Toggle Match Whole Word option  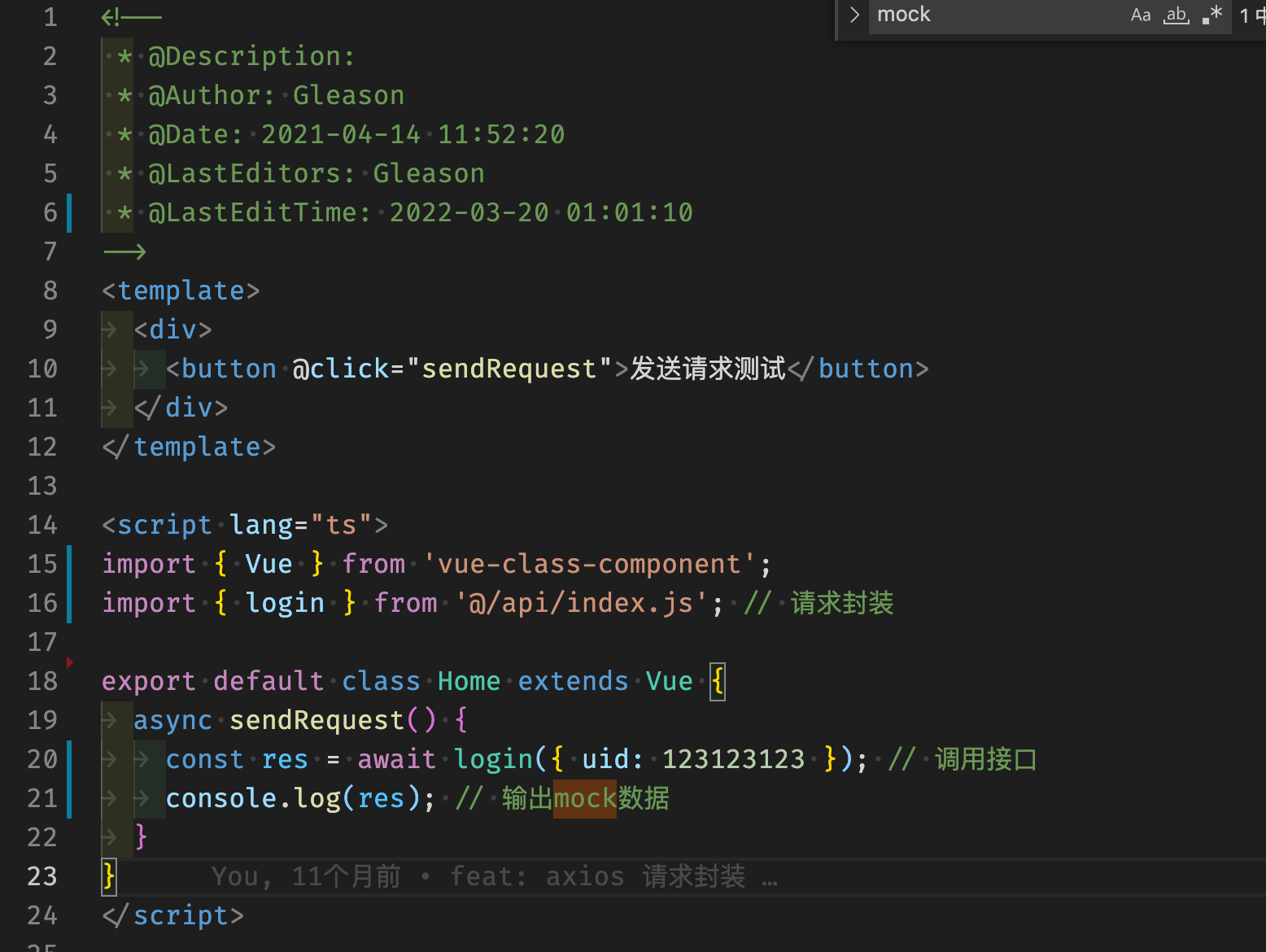pyautogui.click(x=1177, y=15)
